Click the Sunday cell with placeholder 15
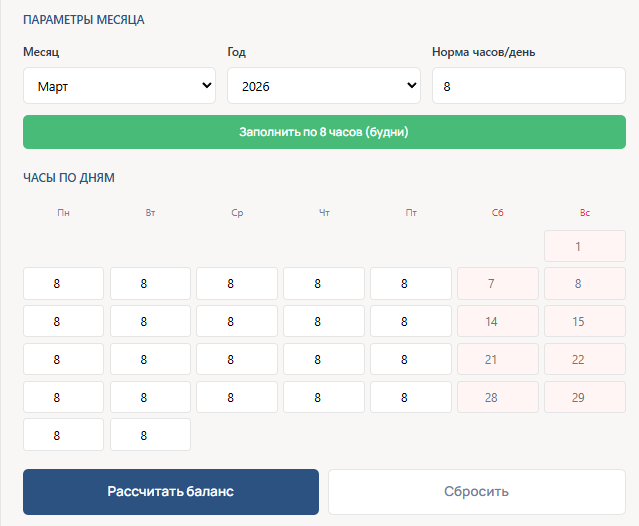639x526 pixels. [x=584, y=322]
